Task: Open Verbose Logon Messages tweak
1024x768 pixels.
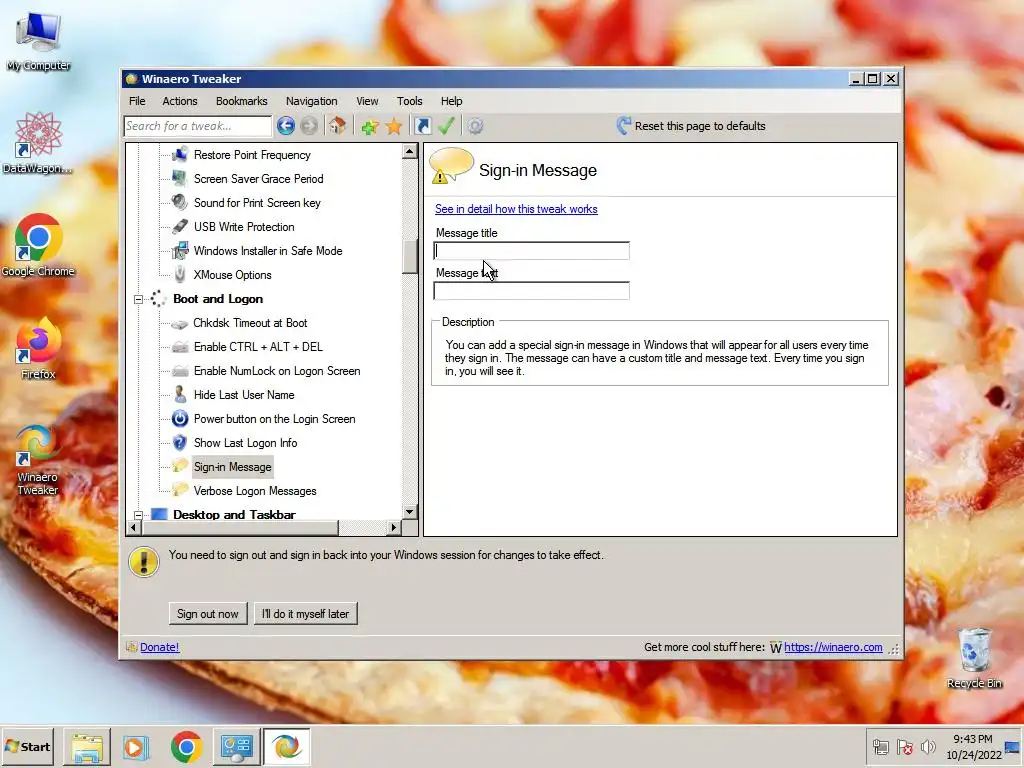Action: click(x=255, y=491)
